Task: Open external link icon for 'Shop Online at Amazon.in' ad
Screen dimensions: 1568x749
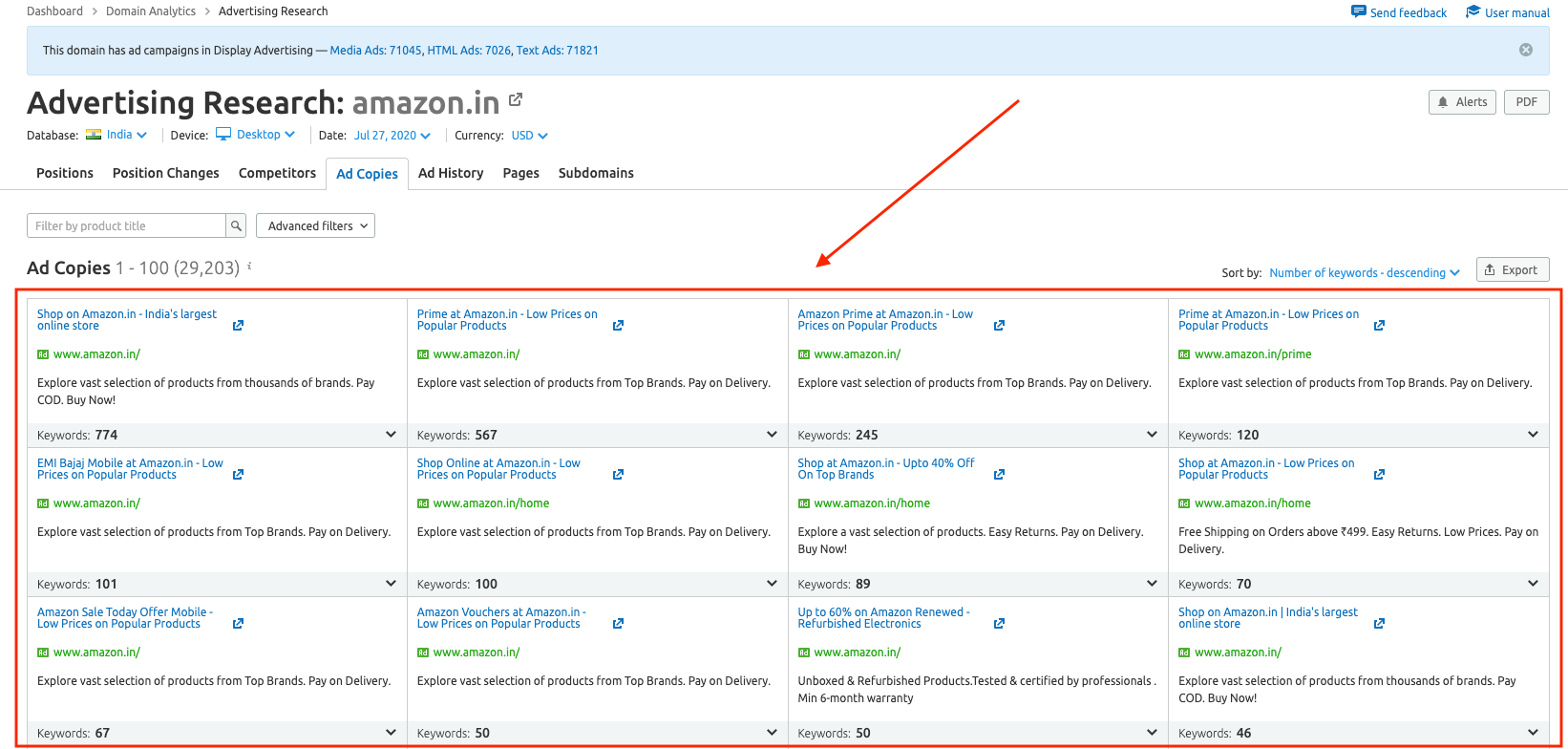Action: (618, 475)
